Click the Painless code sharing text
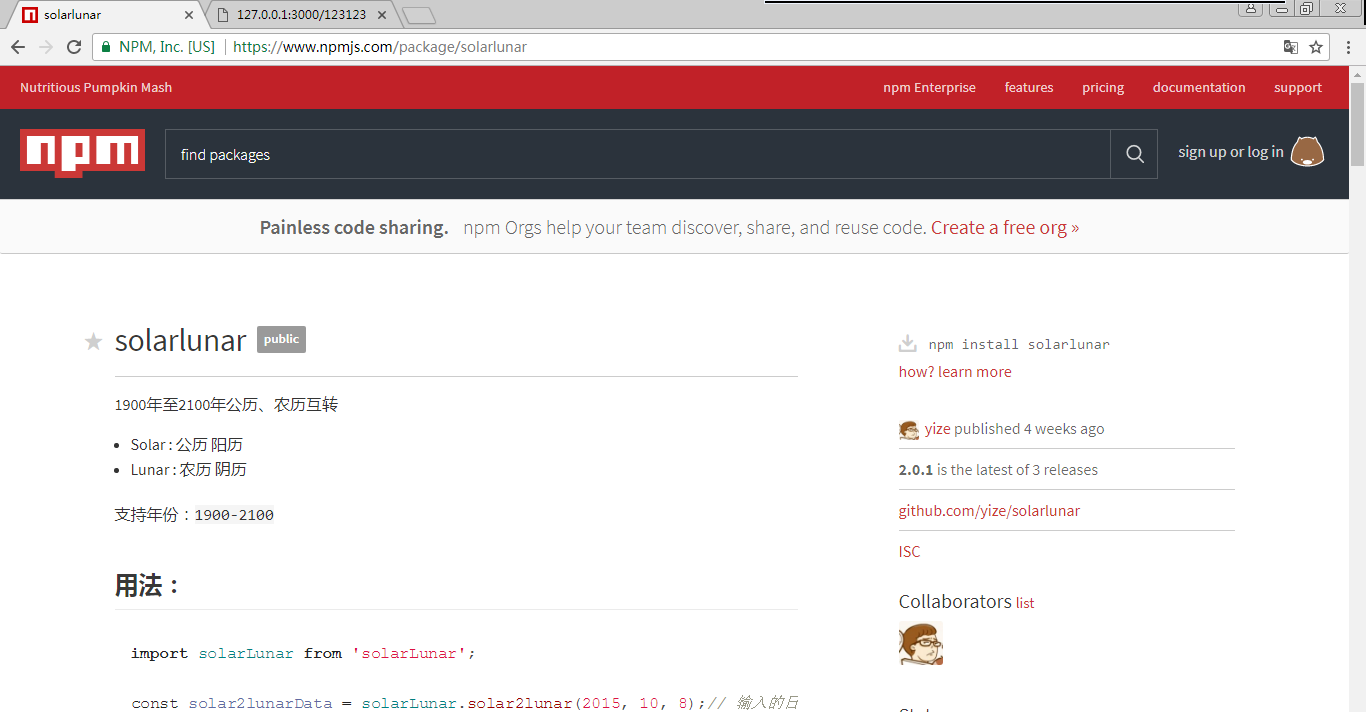Viewport: 1366px width, 712px height. pos(354,228)
